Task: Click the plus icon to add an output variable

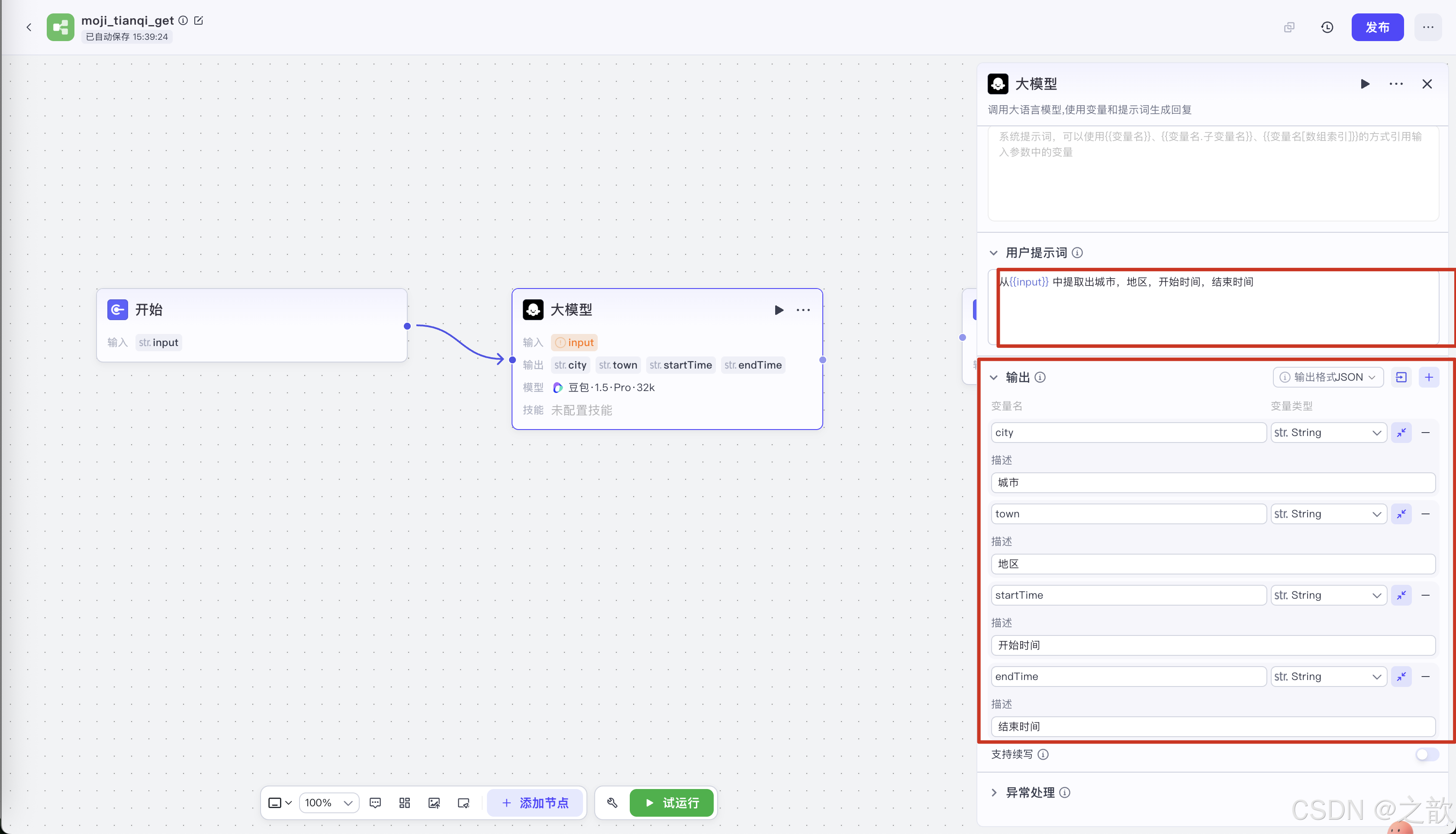Action: click(x=1428, y=377)
